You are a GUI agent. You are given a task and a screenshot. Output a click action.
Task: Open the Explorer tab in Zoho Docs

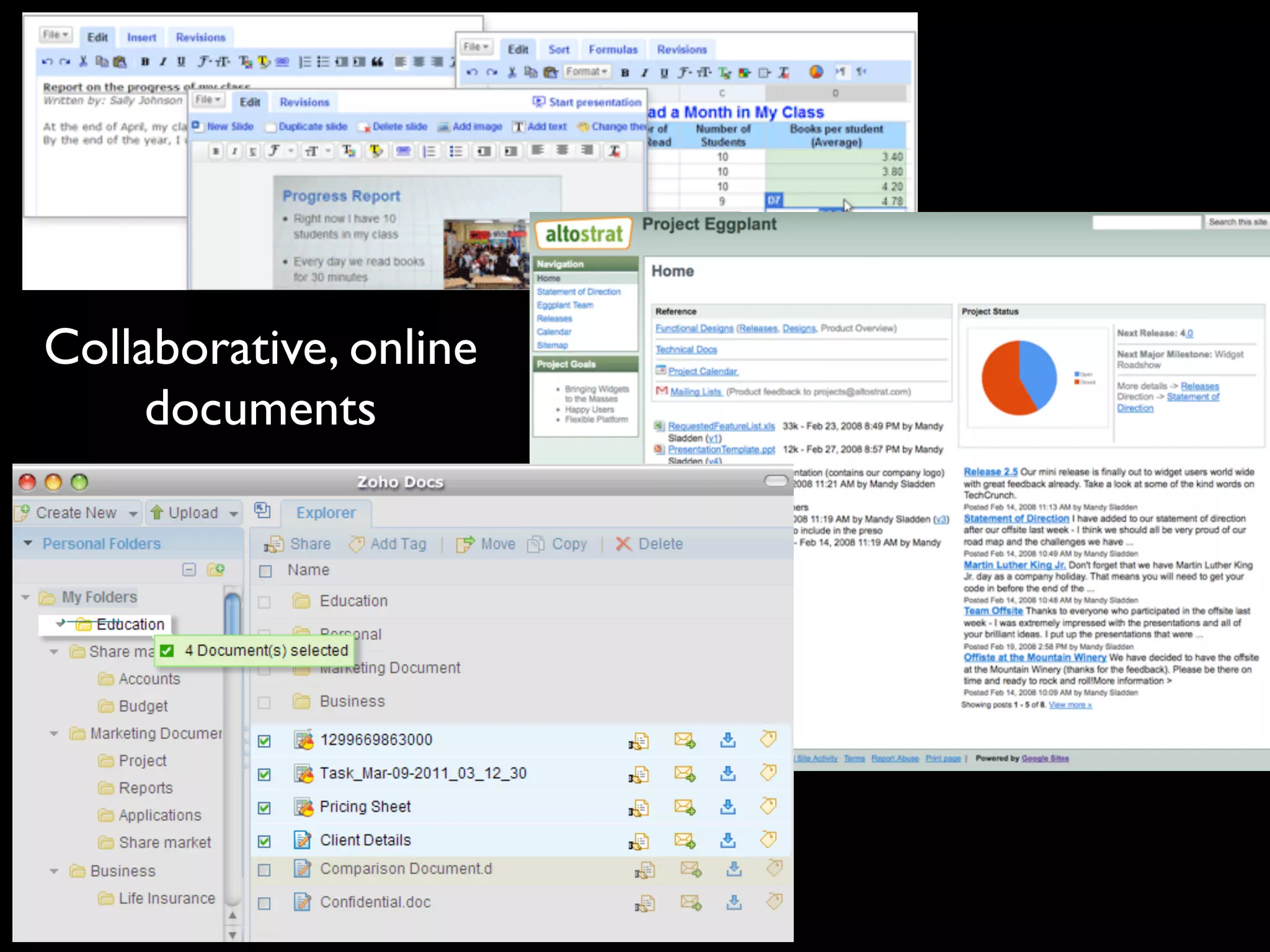pyautogui.click(x=326, y=513)
